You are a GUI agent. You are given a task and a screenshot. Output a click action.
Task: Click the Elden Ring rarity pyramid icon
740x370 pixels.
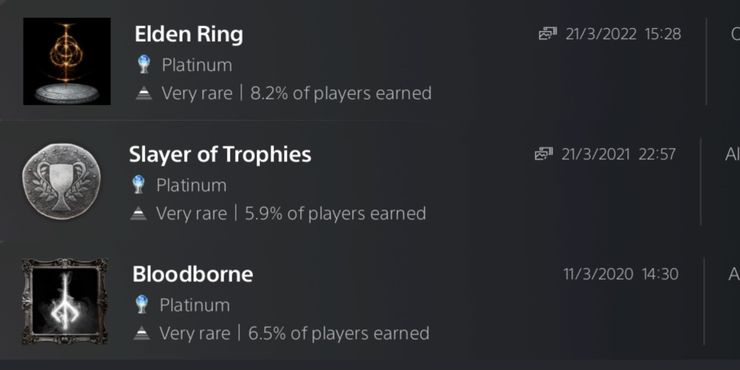pyautogui.click(x=144, y=93)
